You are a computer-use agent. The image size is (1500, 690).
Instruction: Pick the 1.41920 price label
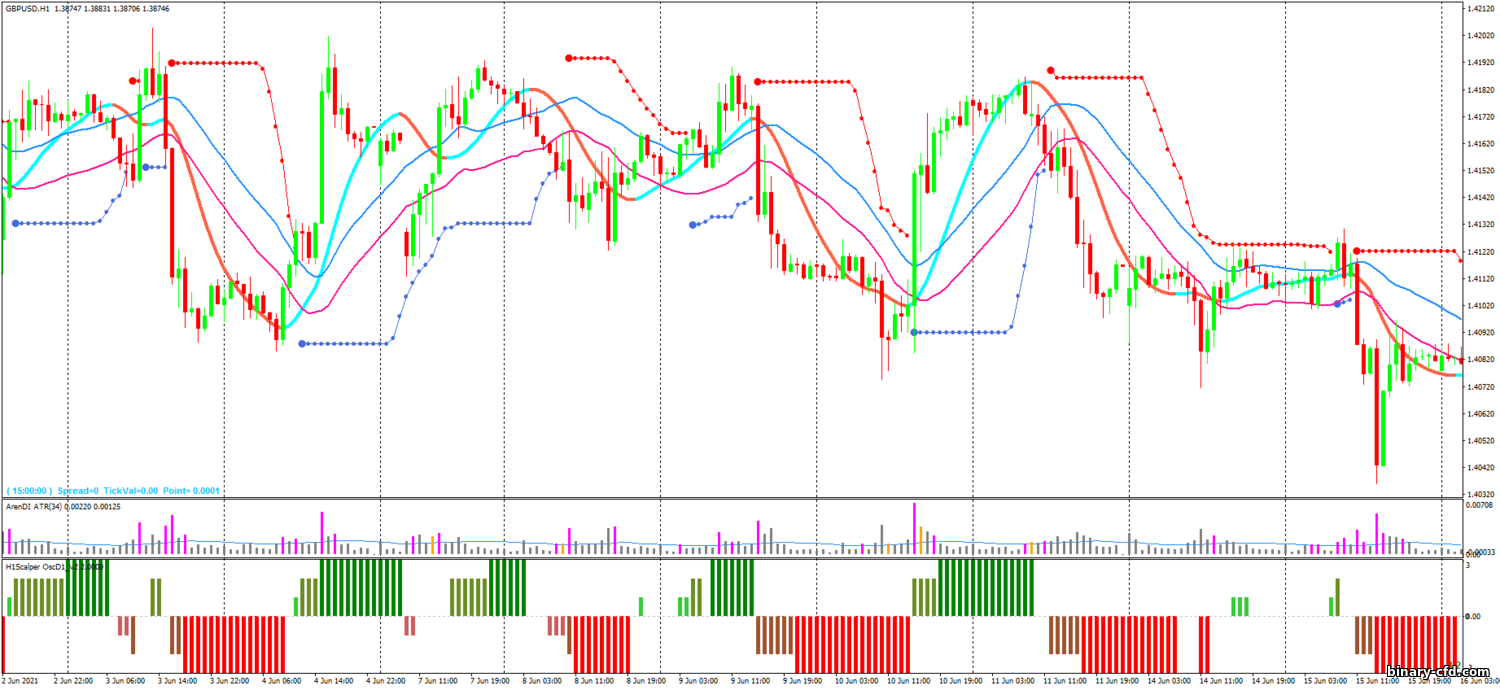point(1480,63)
